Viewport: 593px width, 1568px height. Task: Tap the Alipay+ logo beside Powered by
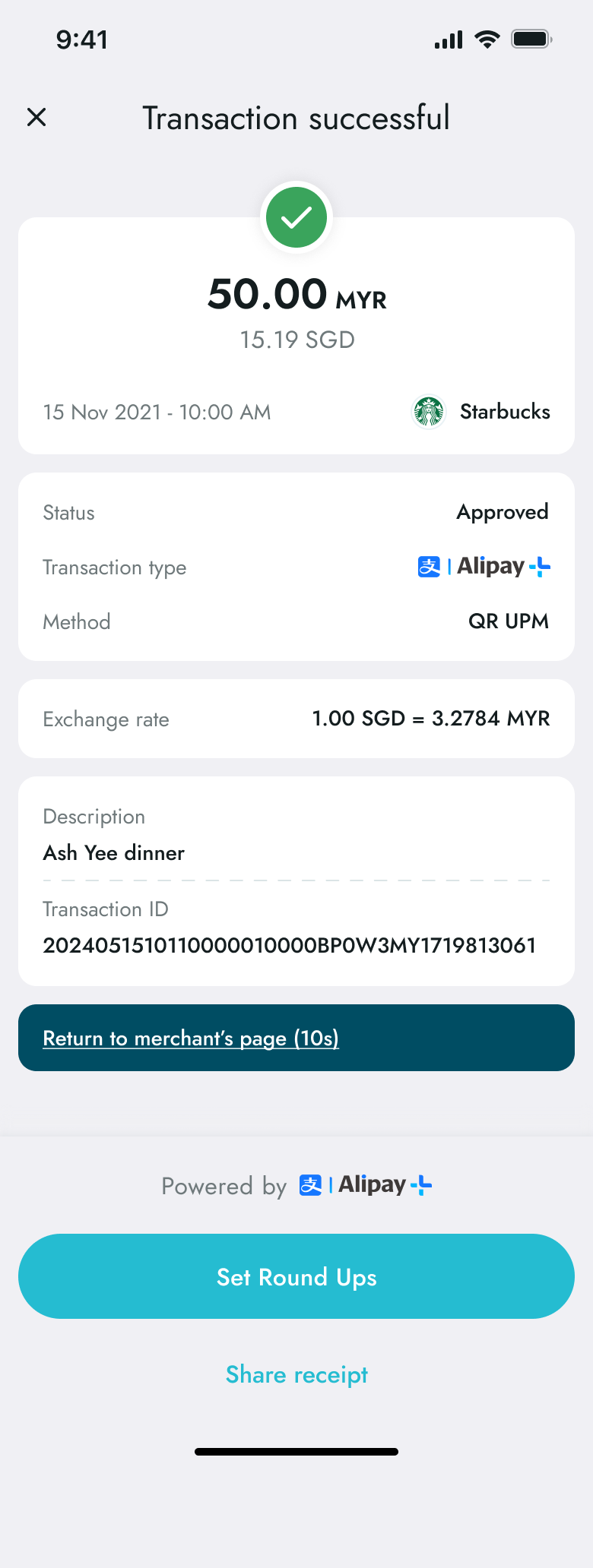(x=366, y=1185)
